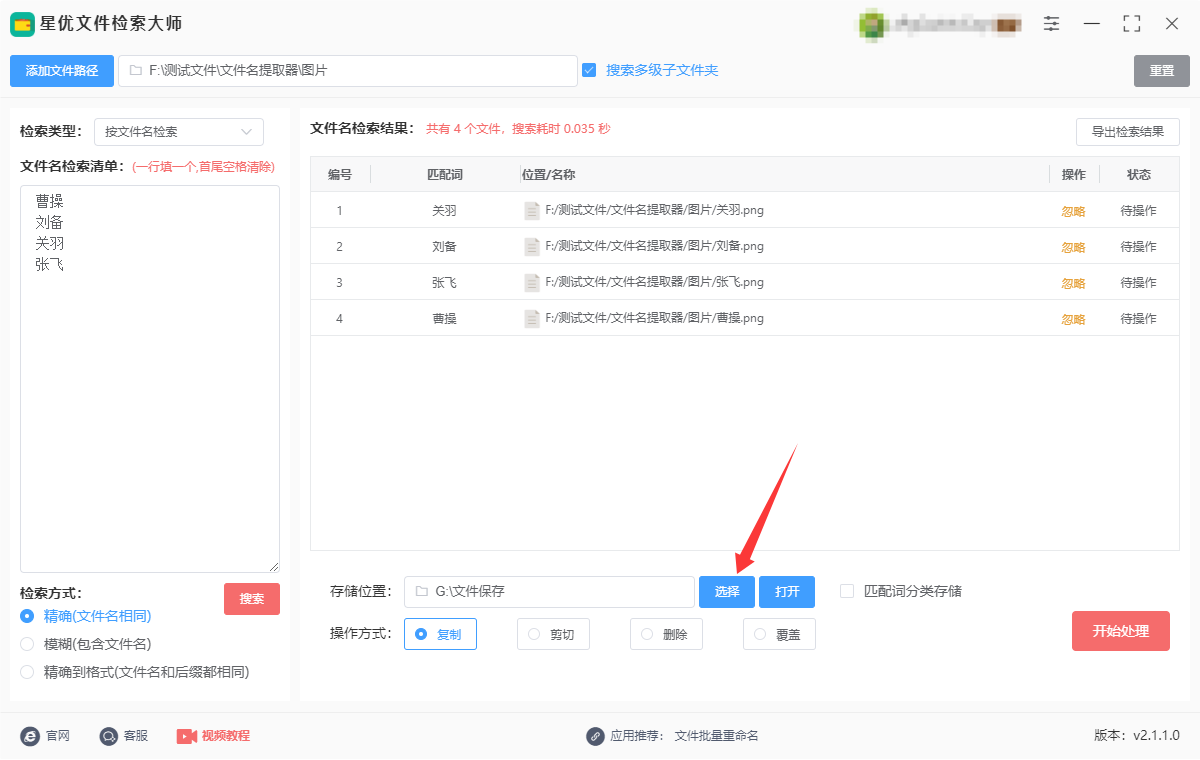Click the 张飞 line in search list
The width and height of the screenshot is (1200, 760).
point(49,264)
